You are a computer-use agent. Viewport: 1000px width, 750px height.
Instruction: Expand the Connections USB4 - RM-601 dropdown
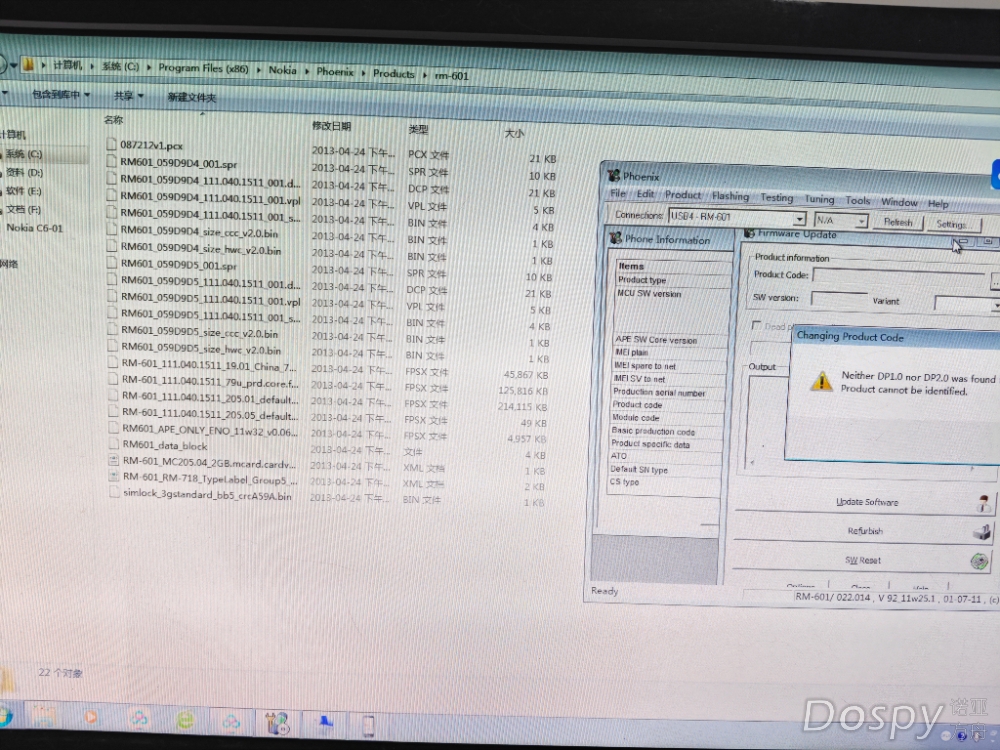pos(799,220)
